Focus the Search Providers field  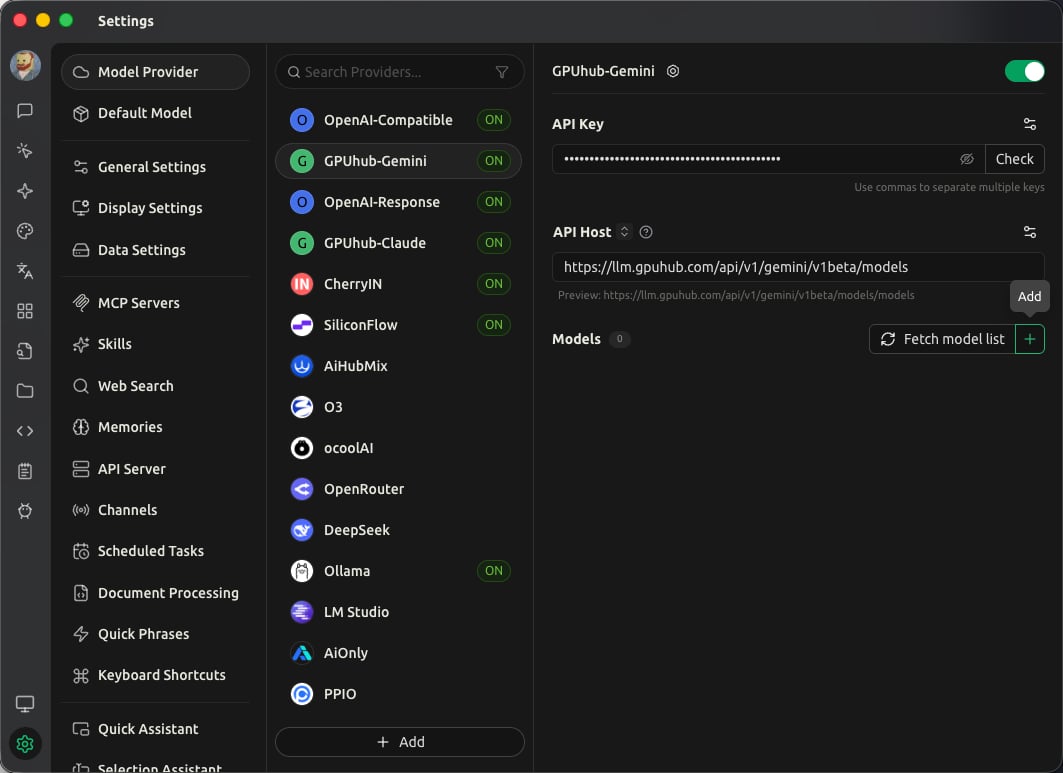(x=400, y=72)
